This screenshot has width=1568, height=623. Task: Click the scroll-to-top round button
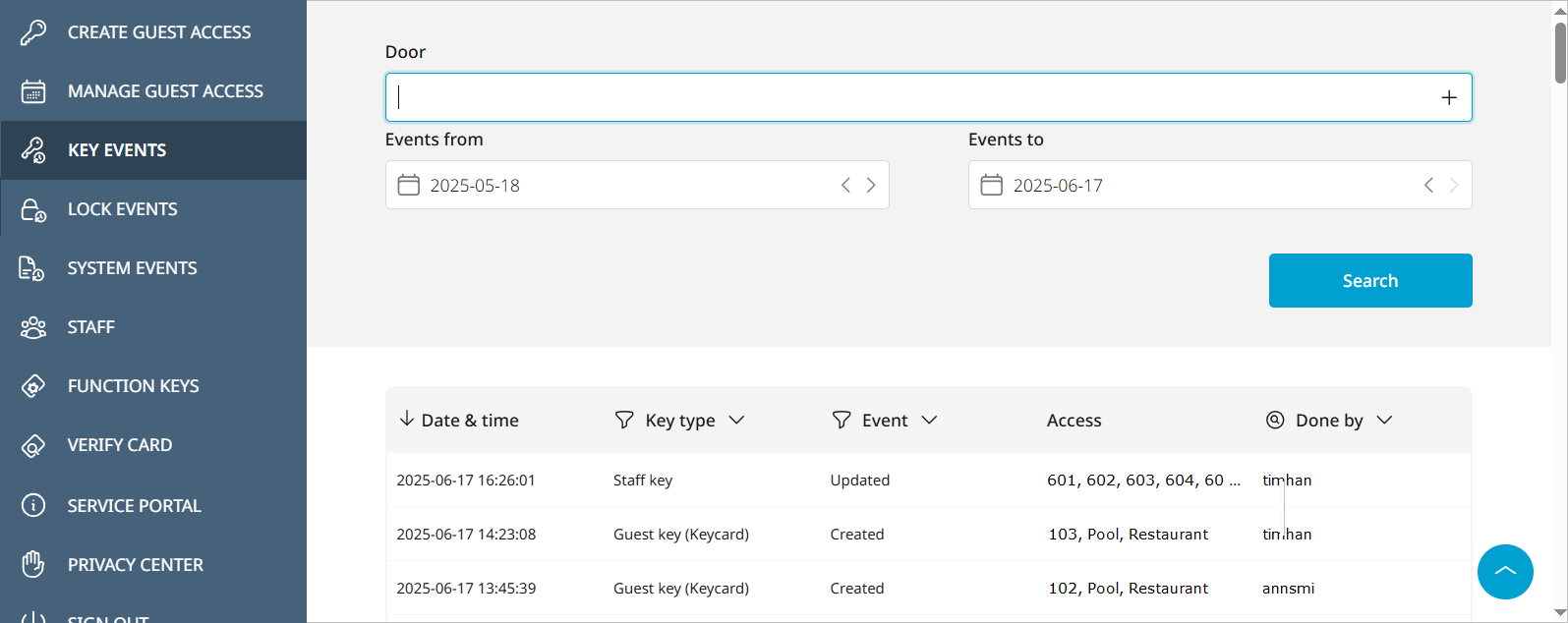coord(1504,571)
